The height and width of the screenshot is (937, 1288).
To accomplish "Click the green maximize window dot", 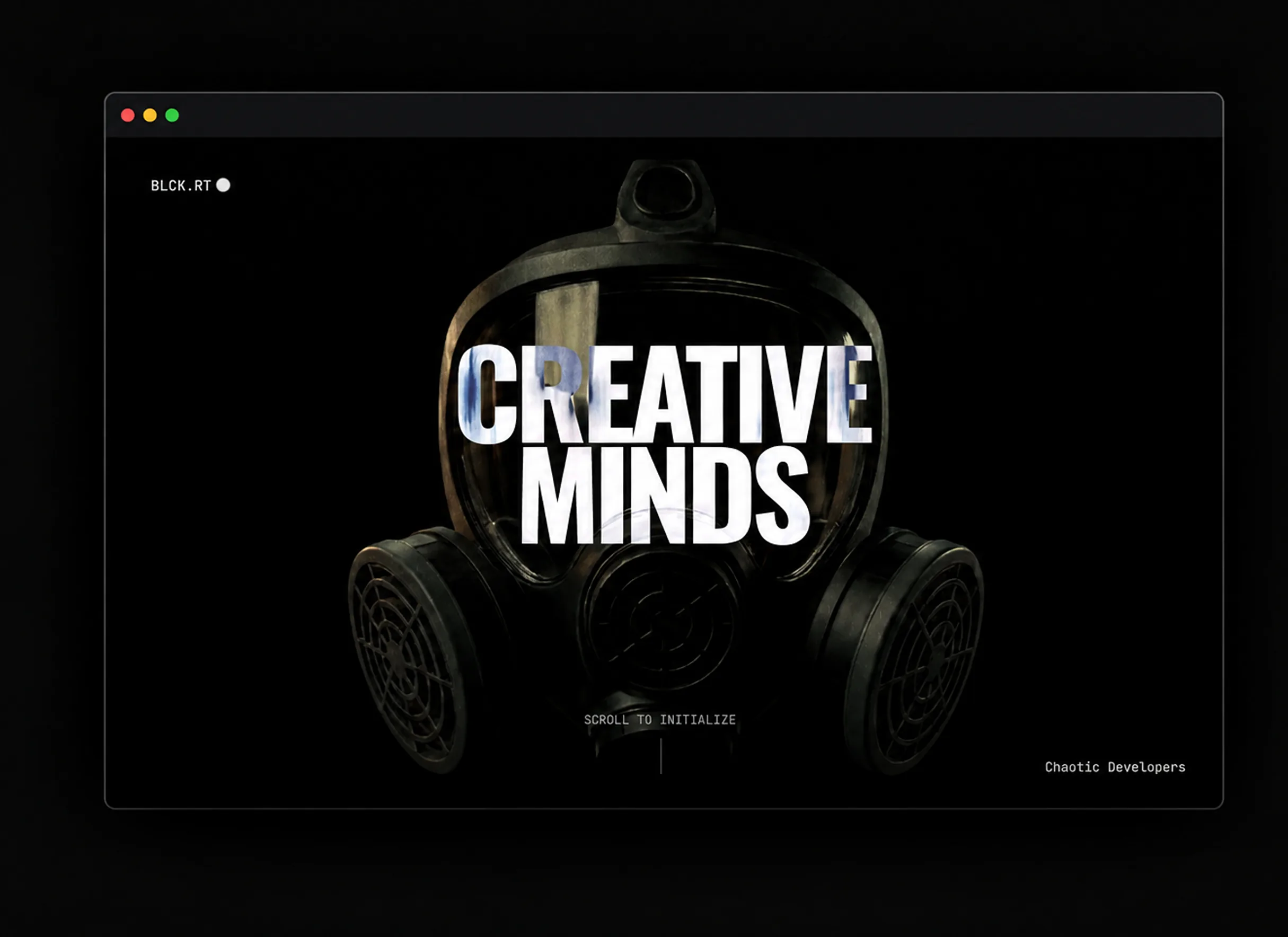I will pyautogui.click(x=172, y=116).
